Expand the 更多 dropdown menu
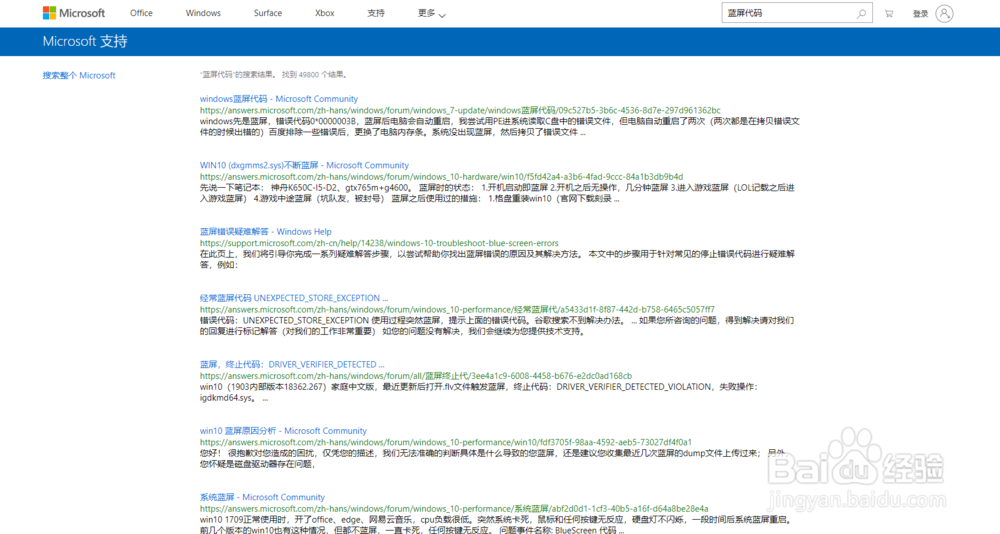This screenshot has height=534, width=1000. click(x=432, y=13)
